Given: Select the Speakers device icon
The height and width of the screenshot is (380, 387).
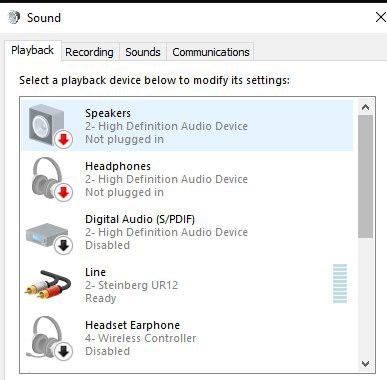Looking at the screenshot, I should 47,125.
